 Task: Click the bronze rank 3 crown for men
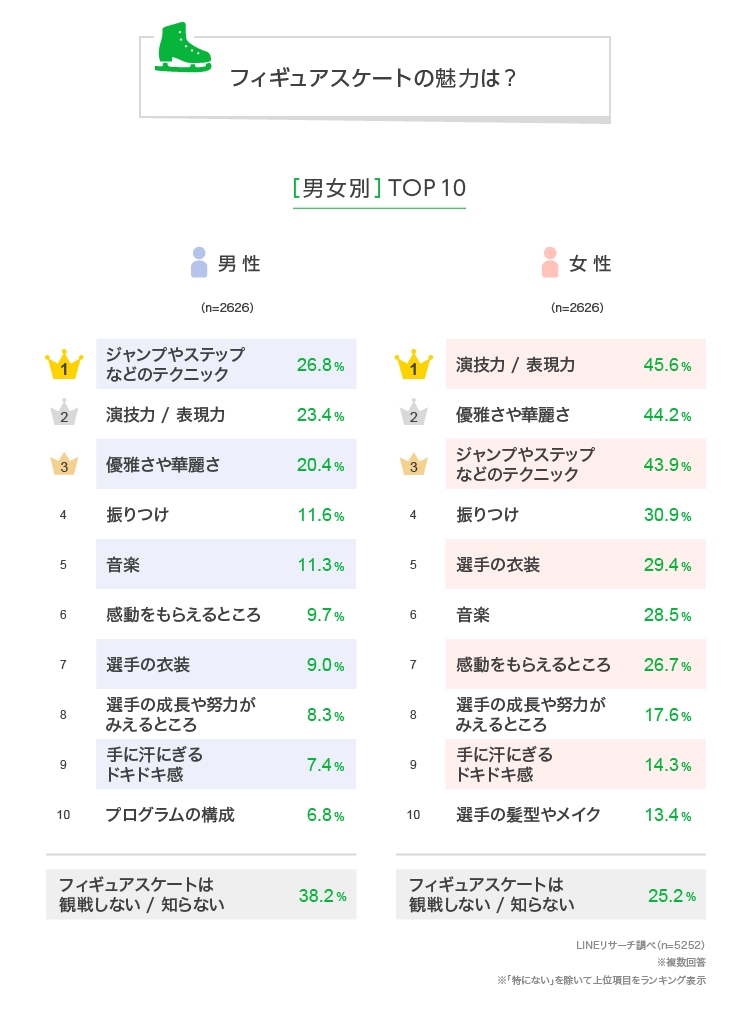(x=64, y=464)
